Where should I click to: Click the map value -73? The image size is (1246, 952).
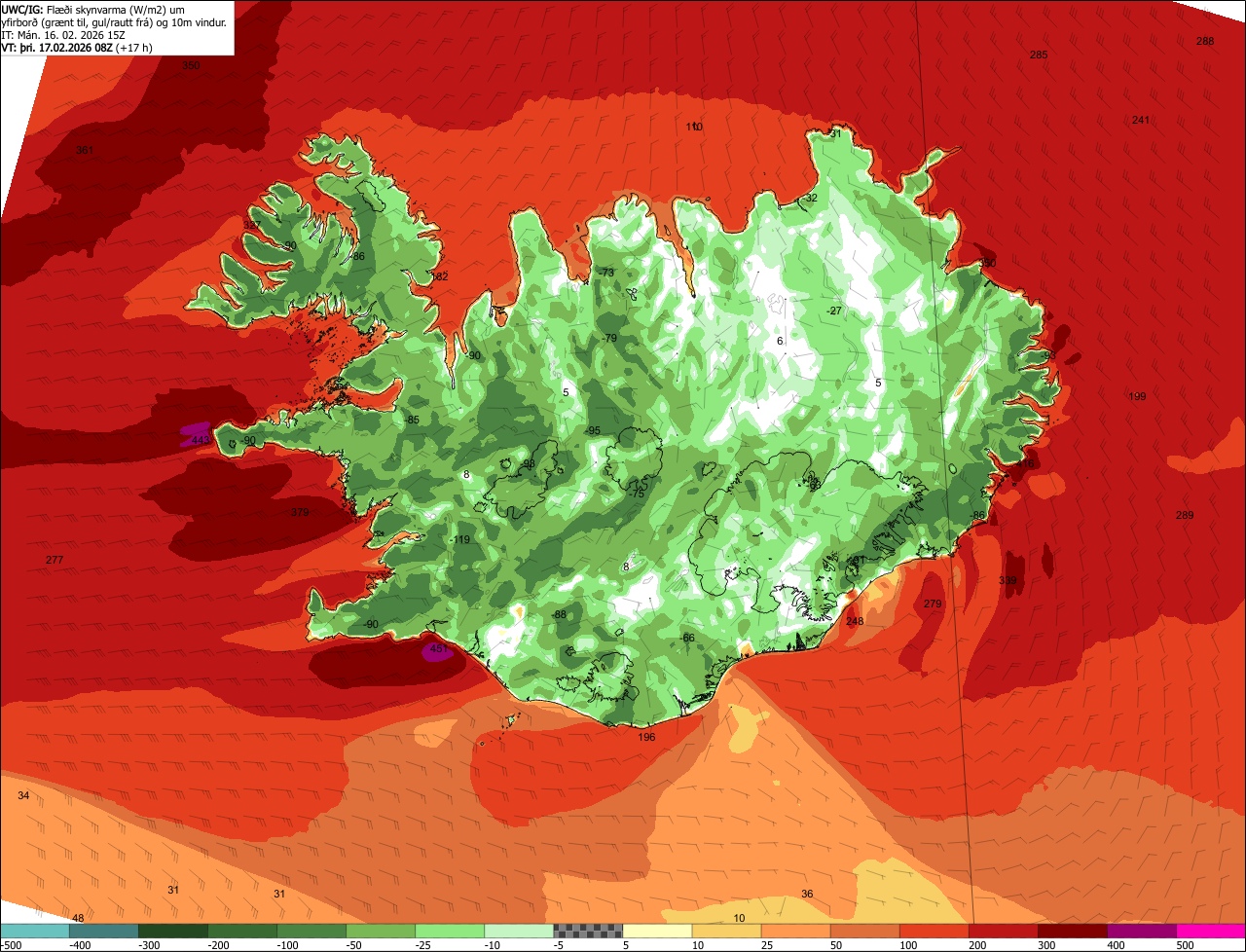[606, 273]
